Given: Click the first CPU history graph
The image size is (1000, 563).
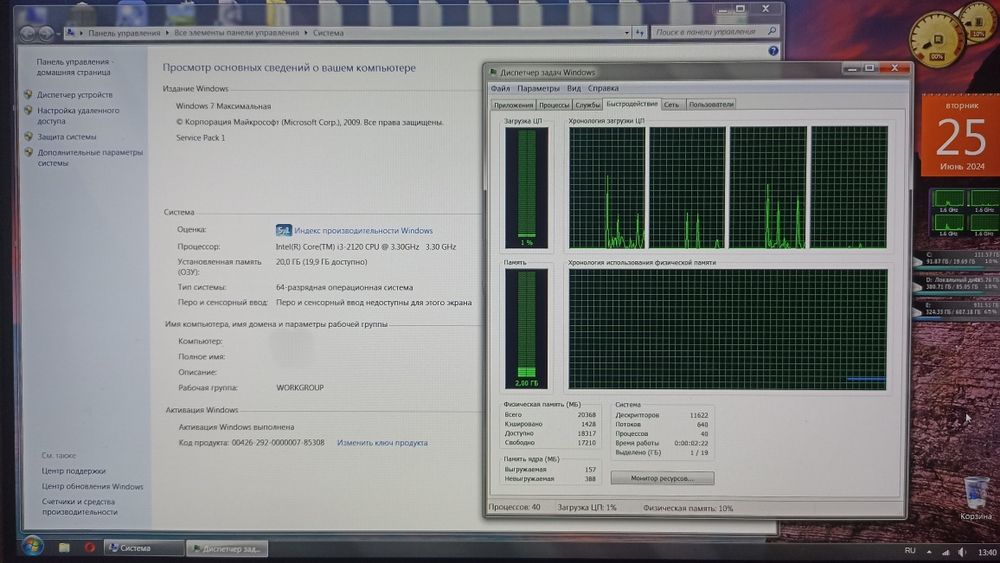Looking at the screenshot, I should tap(607, 187).
